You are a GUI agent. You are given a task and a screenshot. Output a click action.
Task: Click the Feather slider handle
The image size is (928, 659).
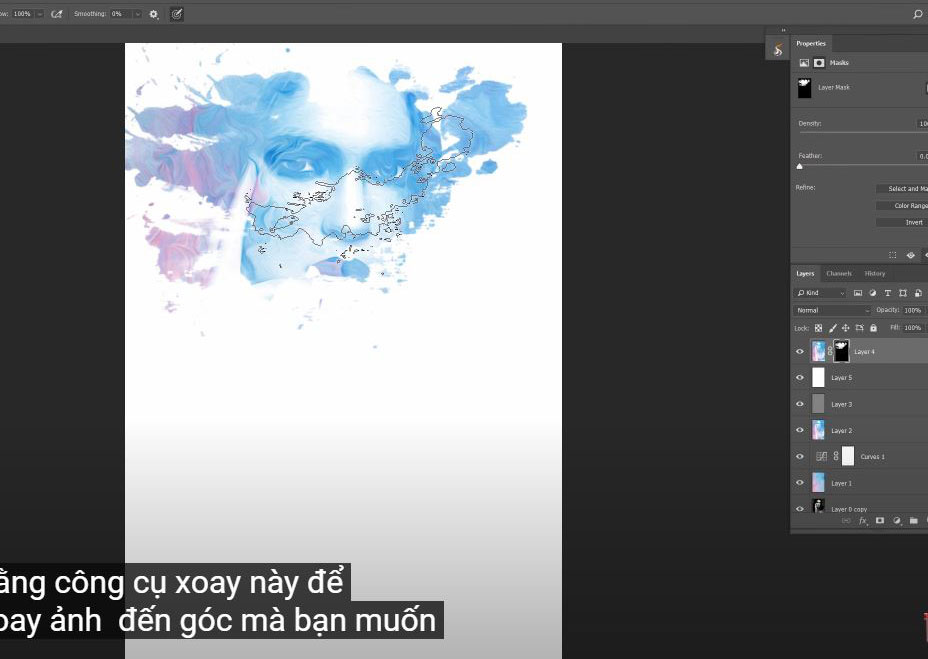(x=800, y=167)
